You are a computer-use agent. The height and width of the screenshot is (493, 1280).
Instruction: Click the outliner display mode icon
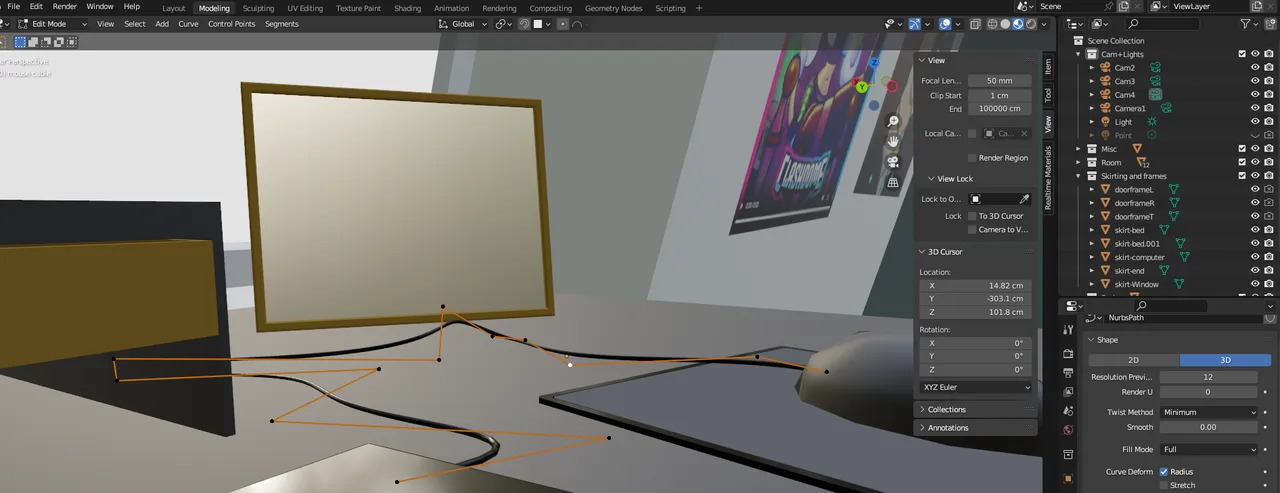tap(1101, 23)
